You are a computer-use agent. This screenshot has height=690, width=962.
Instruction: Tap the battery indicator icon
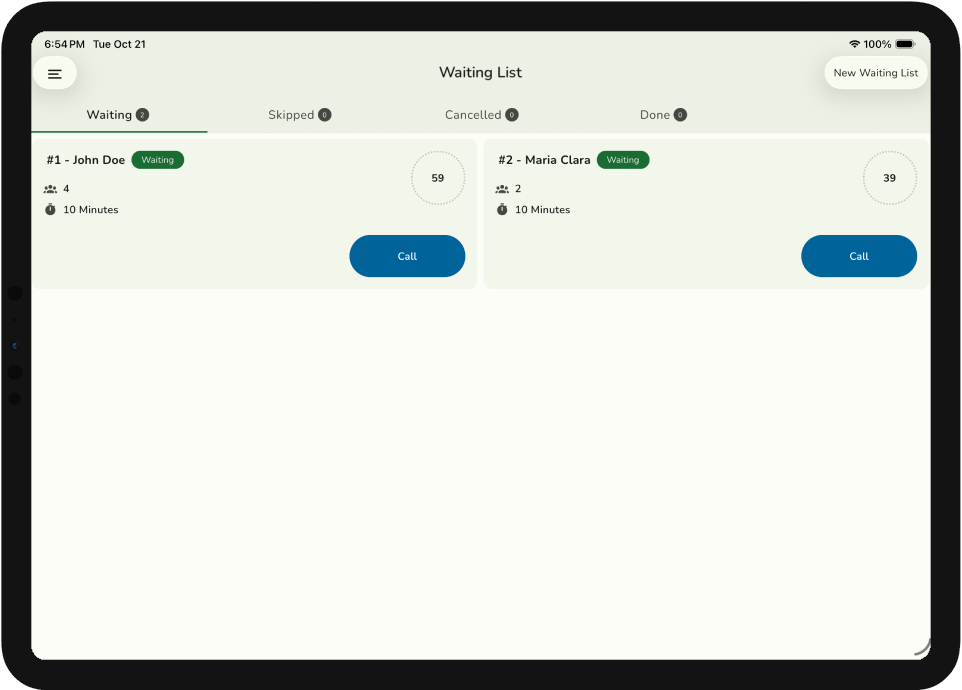(x=904, y=45)
